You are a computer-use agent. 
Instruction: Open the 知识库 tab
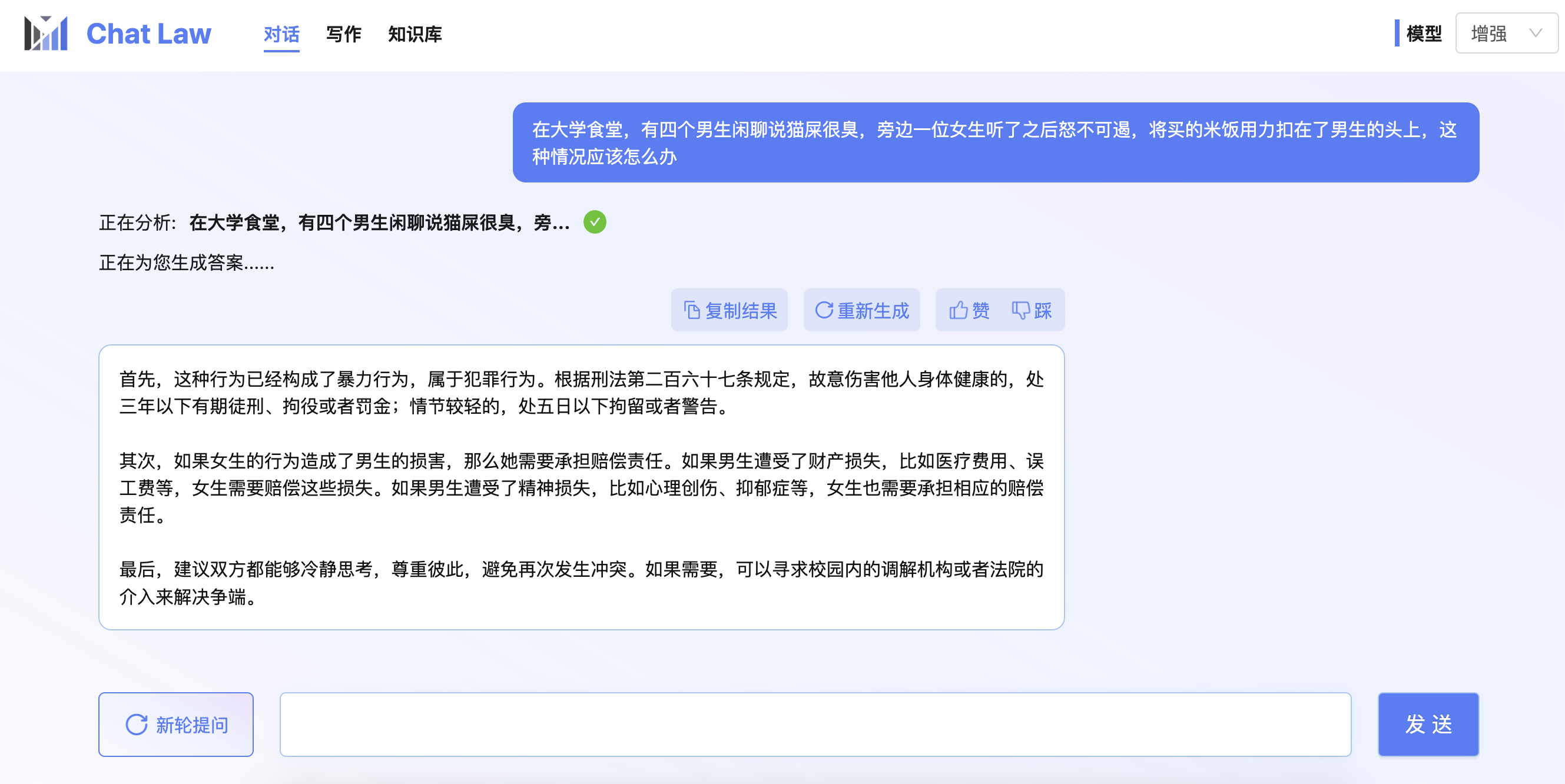tap(415, 35)
